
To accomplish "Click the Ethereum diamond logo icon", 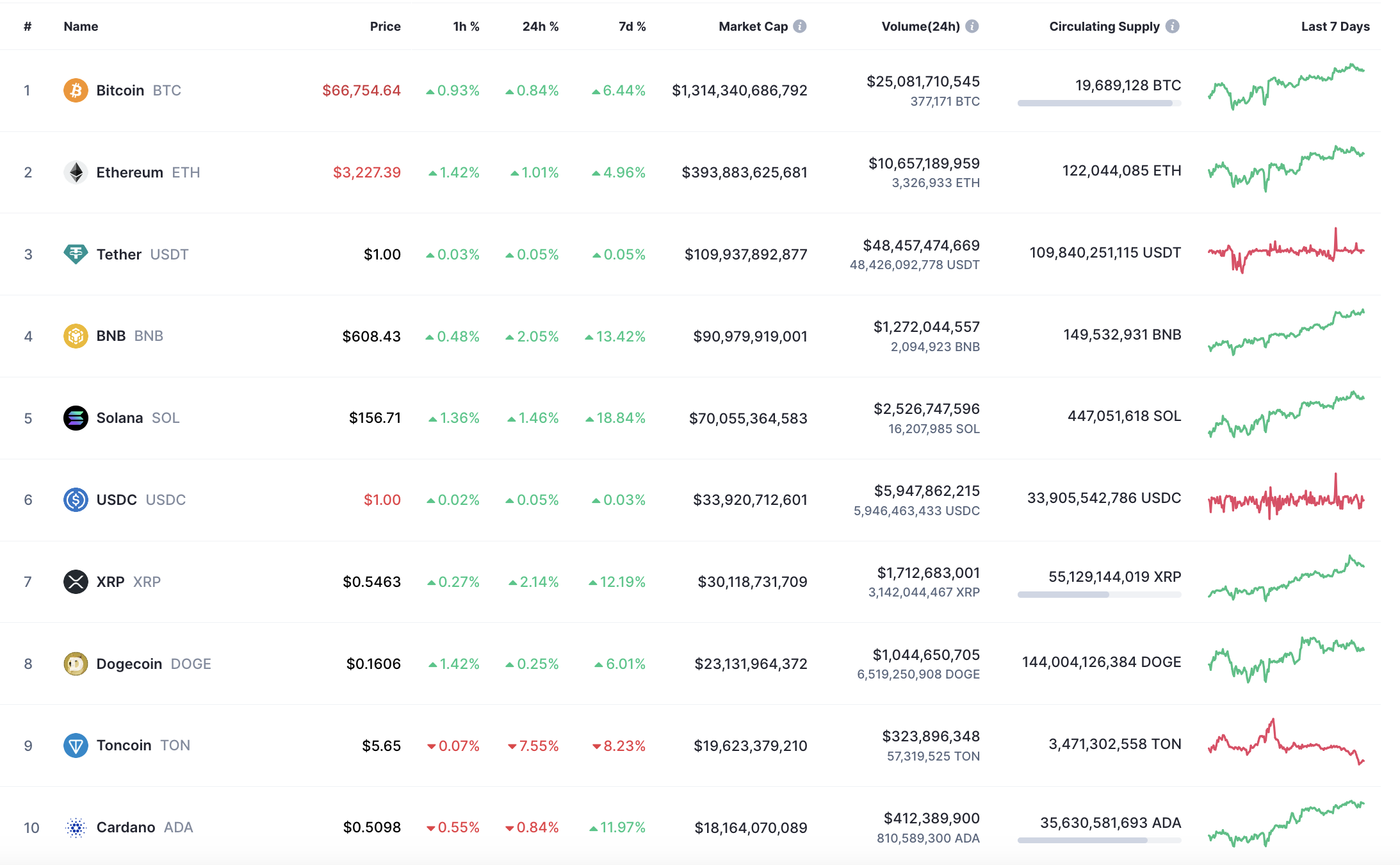I will coord(76,172).
